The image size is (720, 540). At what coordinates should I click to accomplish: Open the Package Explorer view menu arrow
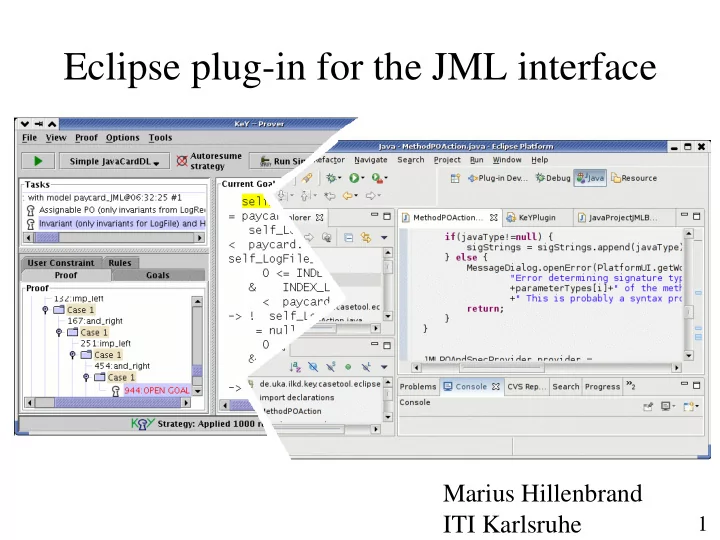pos(384,237)
